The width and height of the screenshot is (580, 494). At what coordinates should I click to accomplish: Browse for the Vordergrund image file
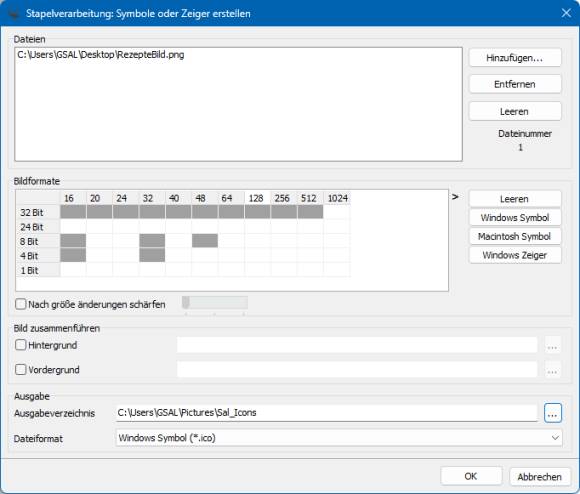pyautogui.click(x=553, y=370)
